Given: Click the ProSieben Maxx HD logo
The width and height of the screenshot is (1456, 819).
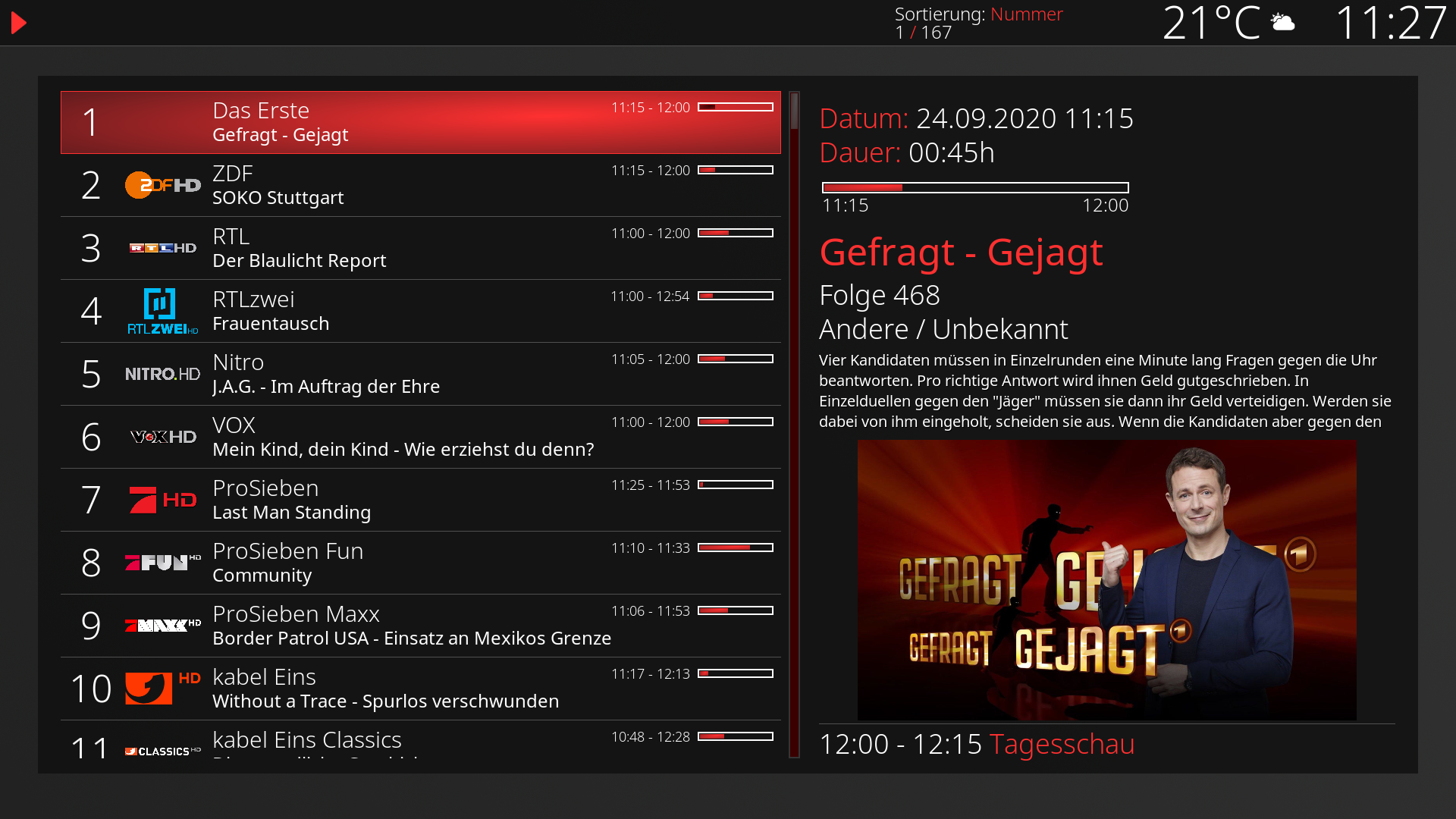Looking at the screenshot, I should click(163, 625).
